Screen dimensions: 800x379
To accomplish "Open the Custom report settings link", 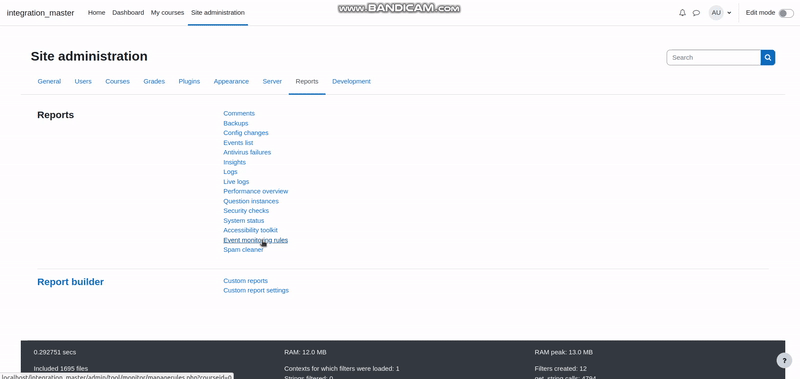I will point(256,291).
